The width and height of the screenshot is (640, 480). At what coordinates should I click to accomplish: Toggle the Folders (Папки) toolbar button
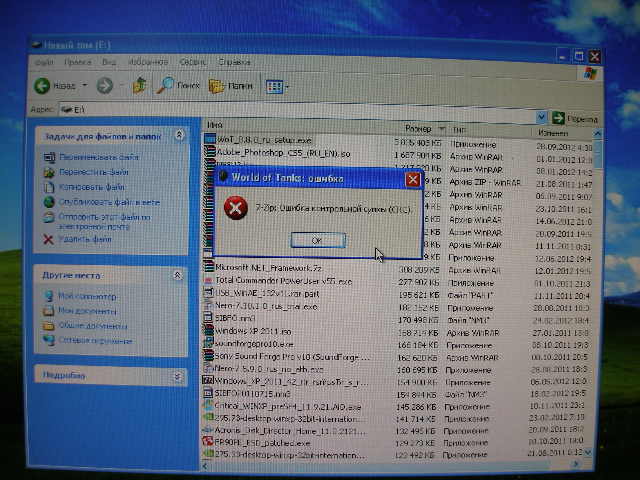click(x=231, y=86)
